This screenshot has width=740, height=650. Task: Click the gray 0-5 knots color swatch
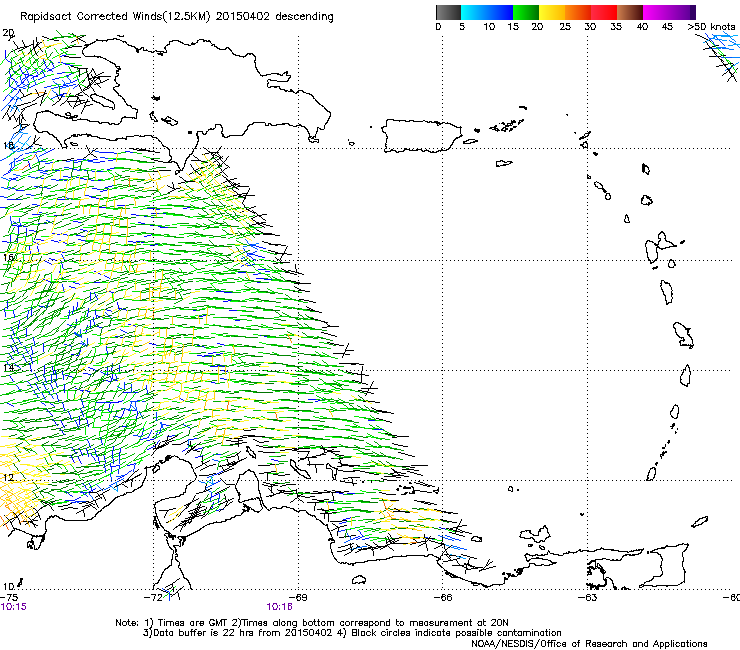[x=448, y=12]
